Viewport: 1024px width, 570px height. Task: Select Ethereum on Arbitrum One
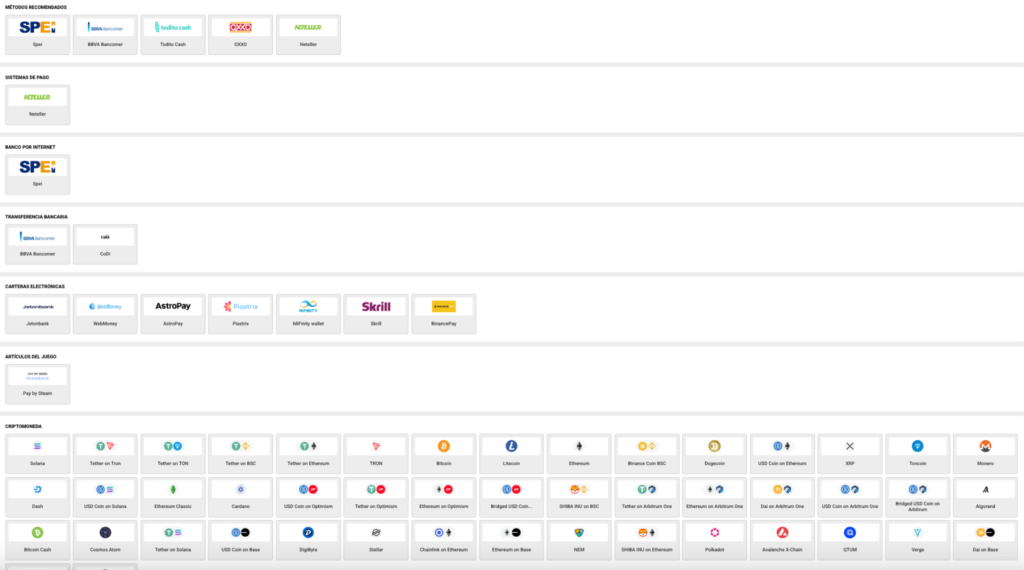click(x=714, y=497)
